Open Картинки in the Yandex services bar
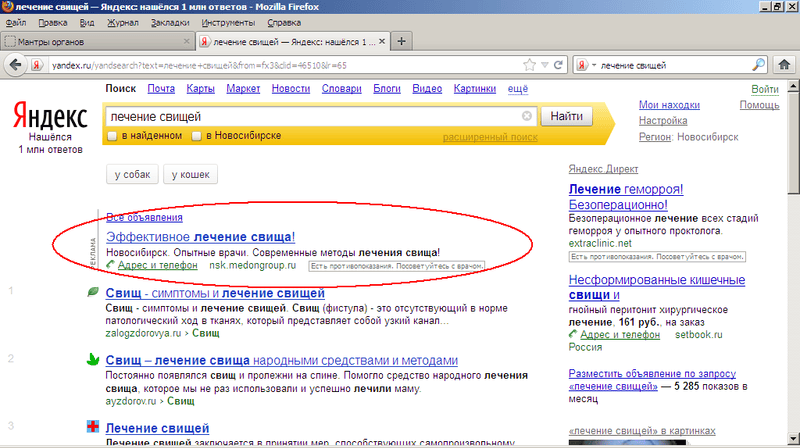The height and width of the screenshot is (448, 800). [x=474, y=89]
